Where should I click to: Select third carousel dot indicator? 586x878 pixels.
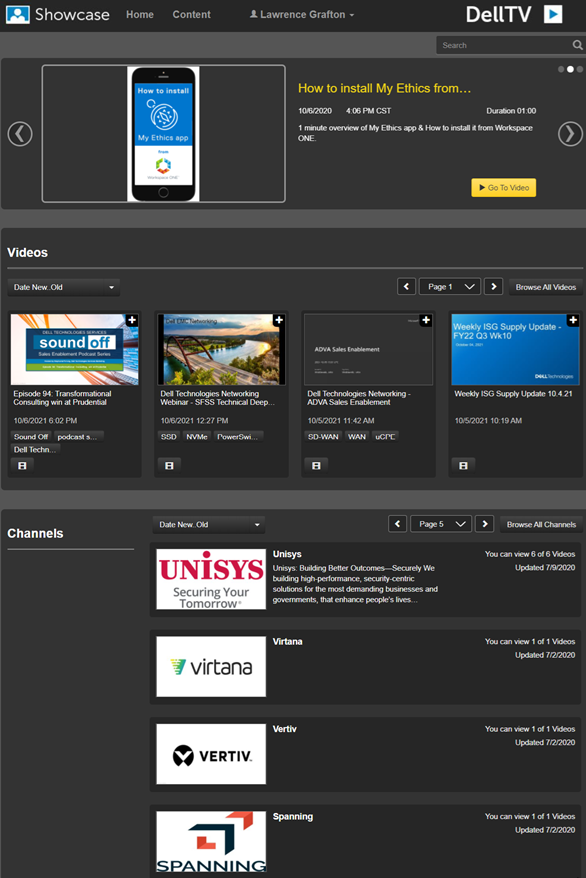579,69
